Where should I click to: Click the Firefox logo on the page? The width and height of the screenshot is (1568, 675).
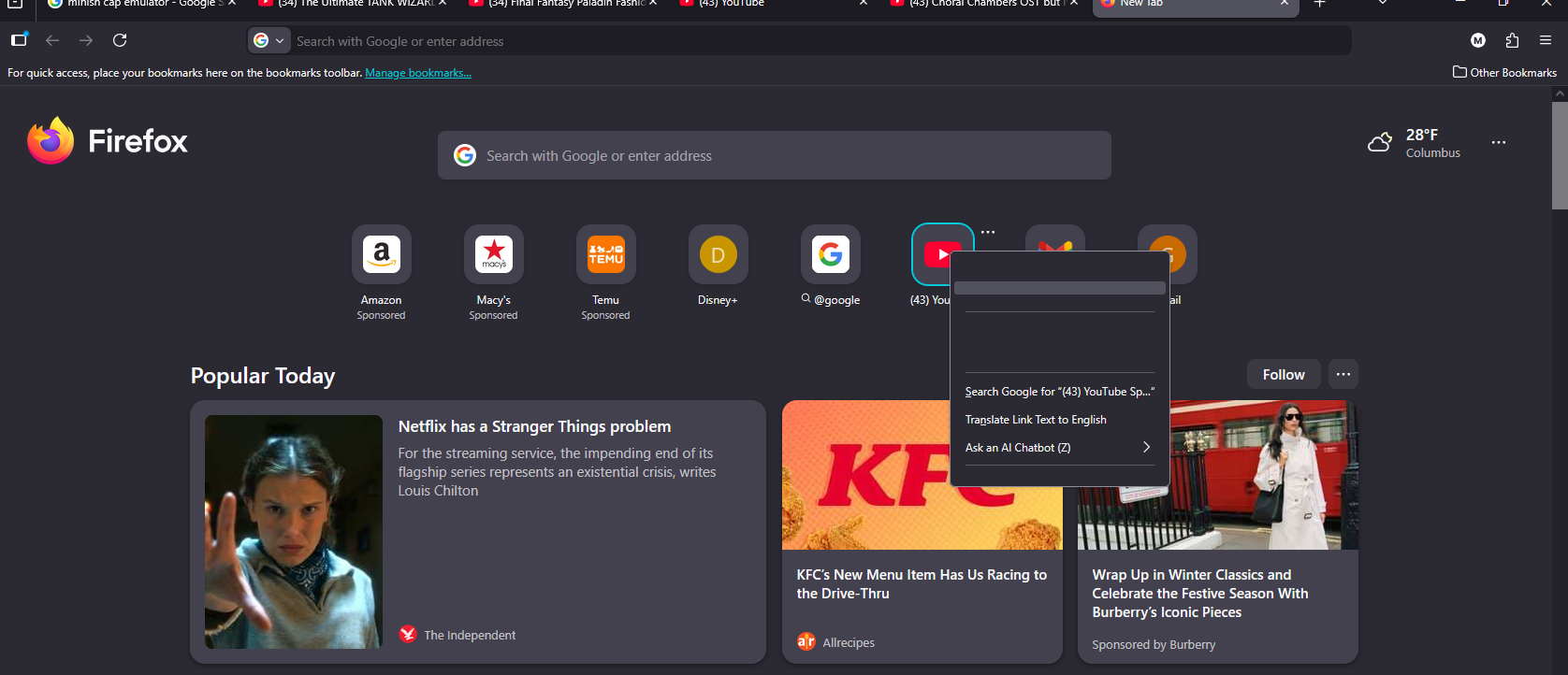click(x=108, y=140)
